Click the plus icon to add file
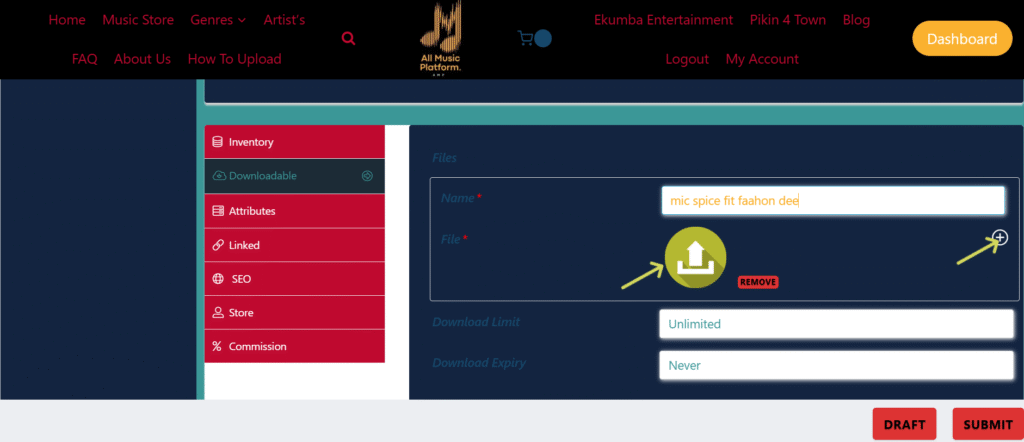The width and height of the screenshot is (1024, 442). 1000,238
